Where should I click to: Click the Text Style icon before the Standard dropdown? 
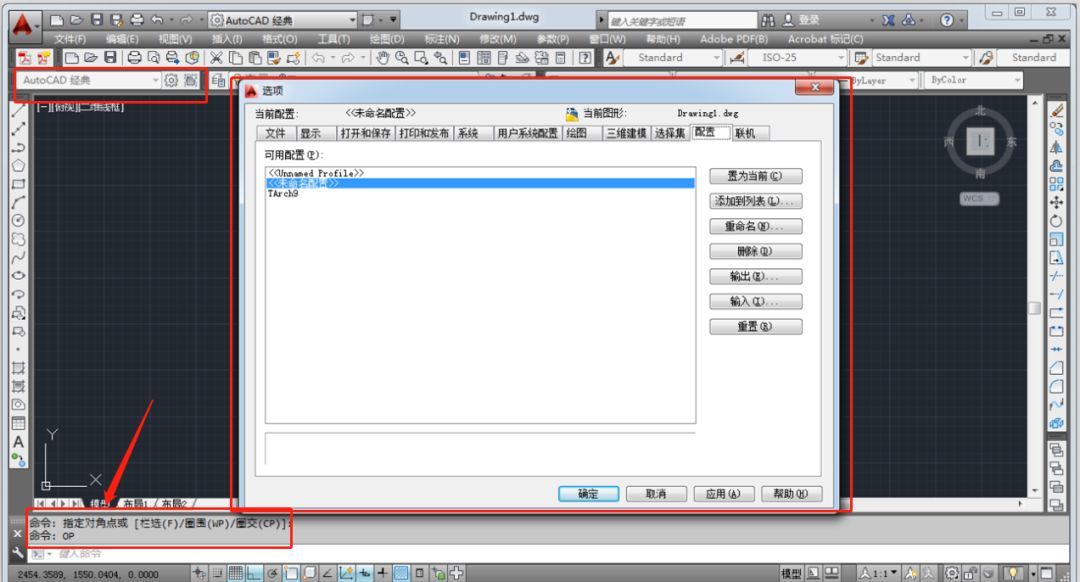point(612,58)
